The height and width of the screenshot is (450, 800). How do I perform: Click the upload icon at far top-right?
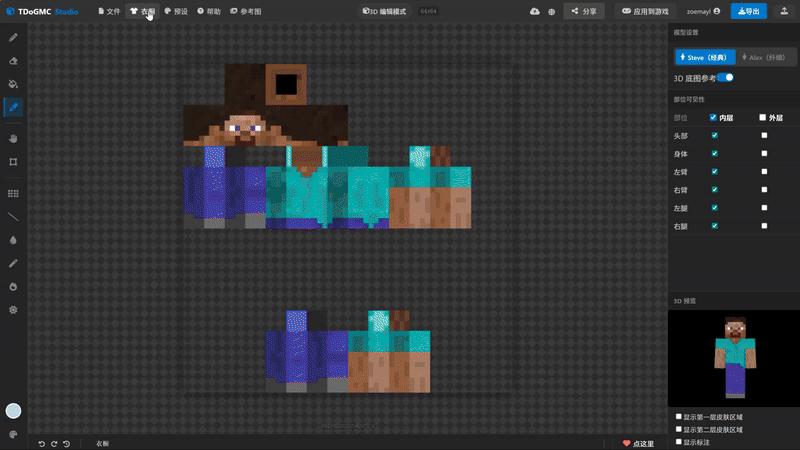click(x=784, y=11)
